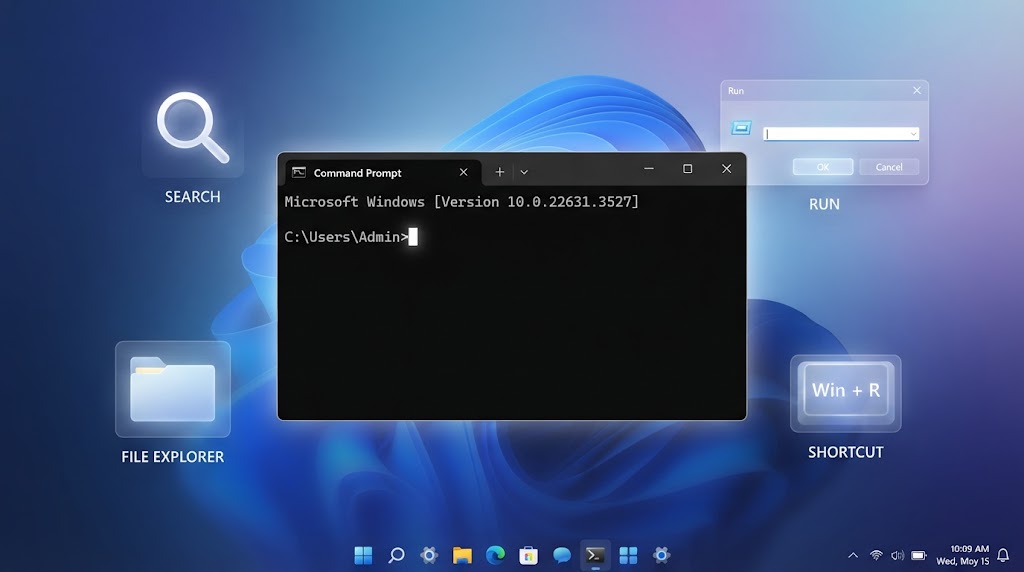Expand the Run dialog history dropdown arrow
The width and height of the screenshot is (1024, 572).
tap(914, 134)
